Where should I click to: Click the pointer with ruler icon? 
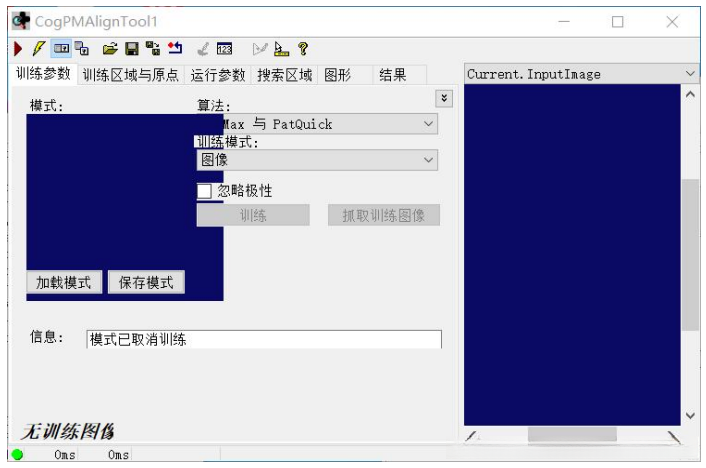pyautogui.click(x=281, y=49)
